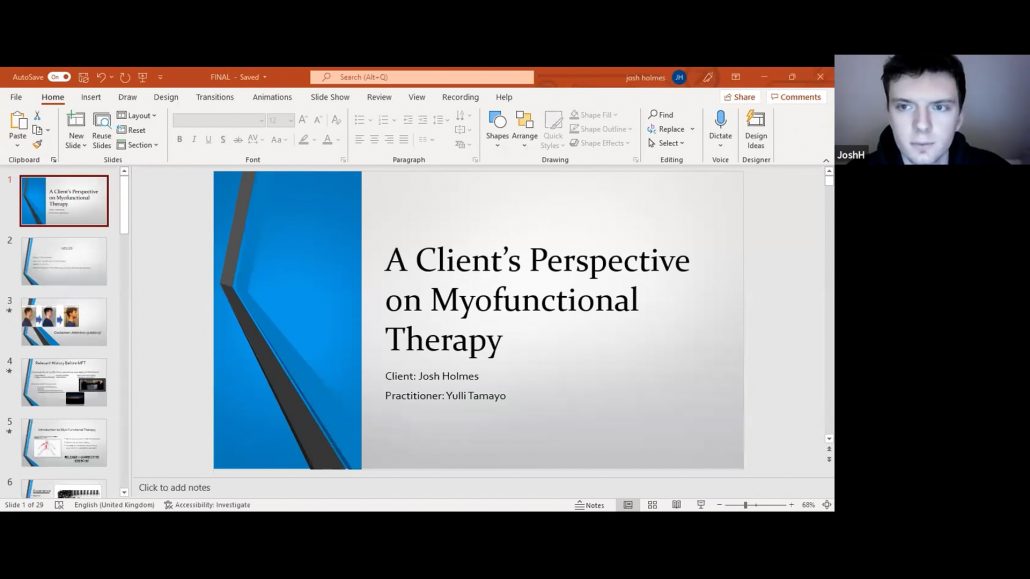This screenshot has height=579, width=1030.
Task: Expand the Section dropdown
Action: click(138, 145)
